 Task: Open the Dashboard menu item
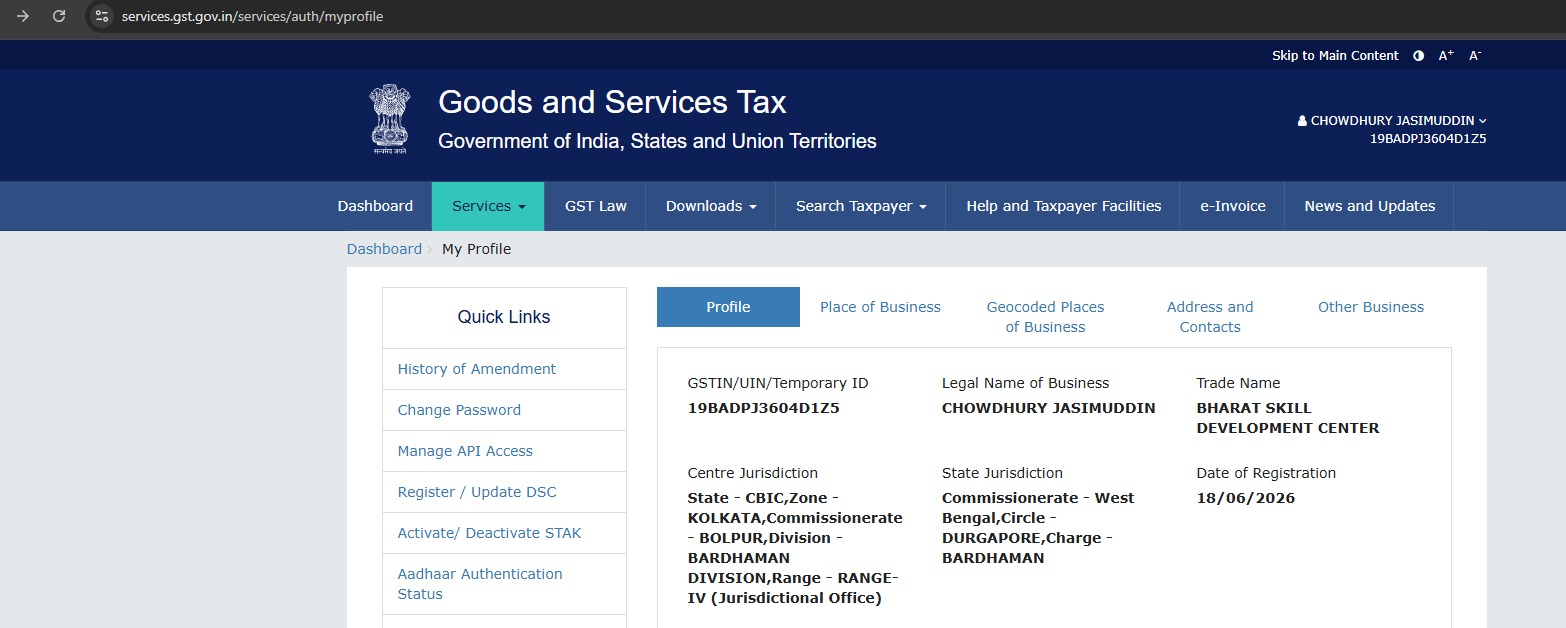[x=375, y=206]
